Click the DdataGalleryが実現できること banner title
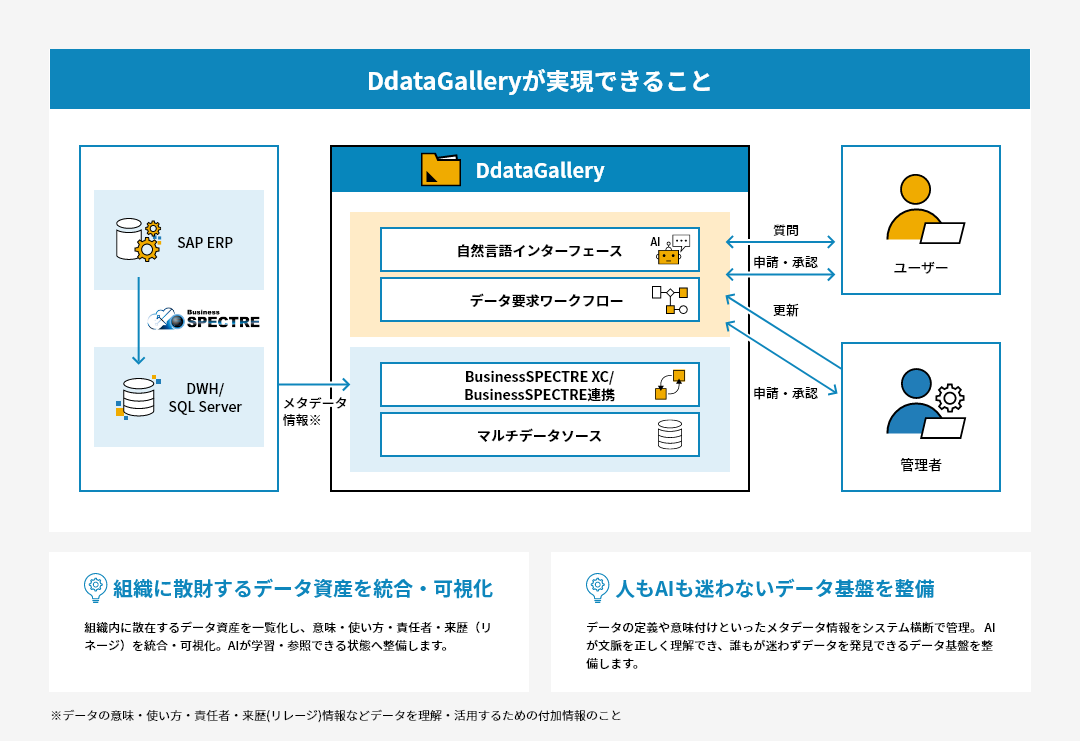1080x741 pixels. [x=539, y=81]
